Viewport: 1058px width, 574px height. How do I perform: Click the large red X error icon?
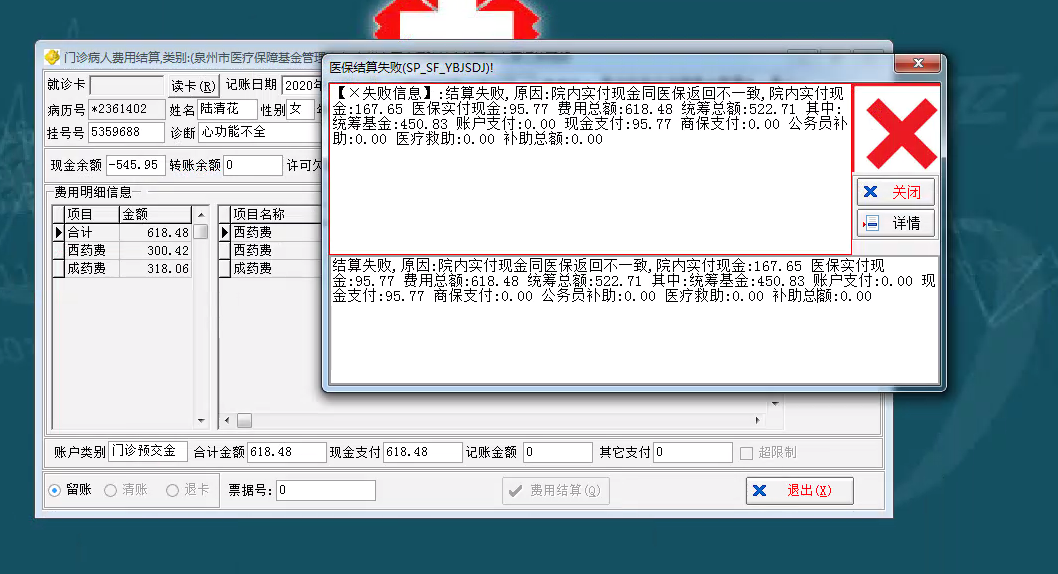tap(901, 133)
